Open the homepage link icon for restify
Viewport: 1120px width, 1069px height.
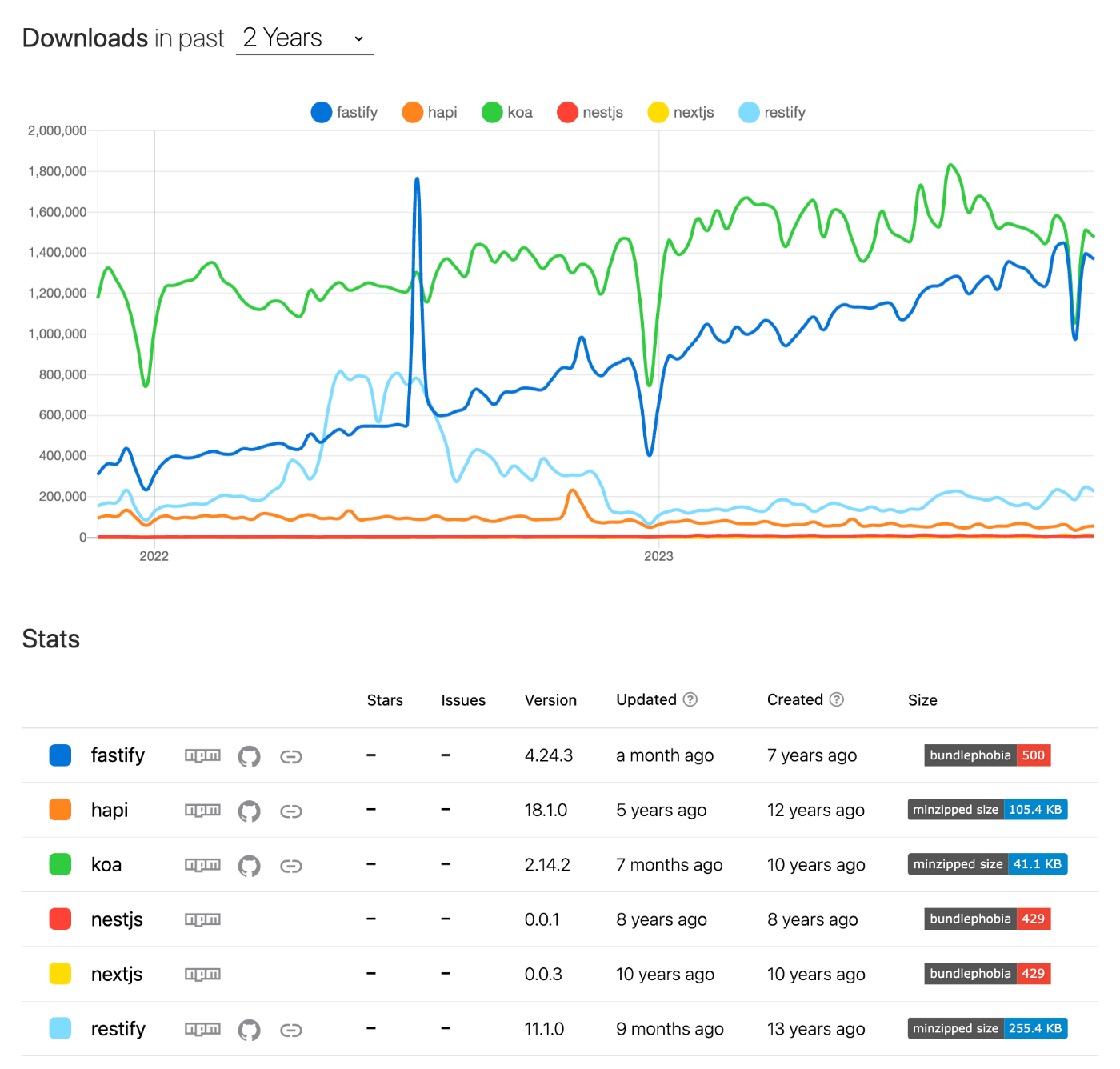[x=291, y=1030]
